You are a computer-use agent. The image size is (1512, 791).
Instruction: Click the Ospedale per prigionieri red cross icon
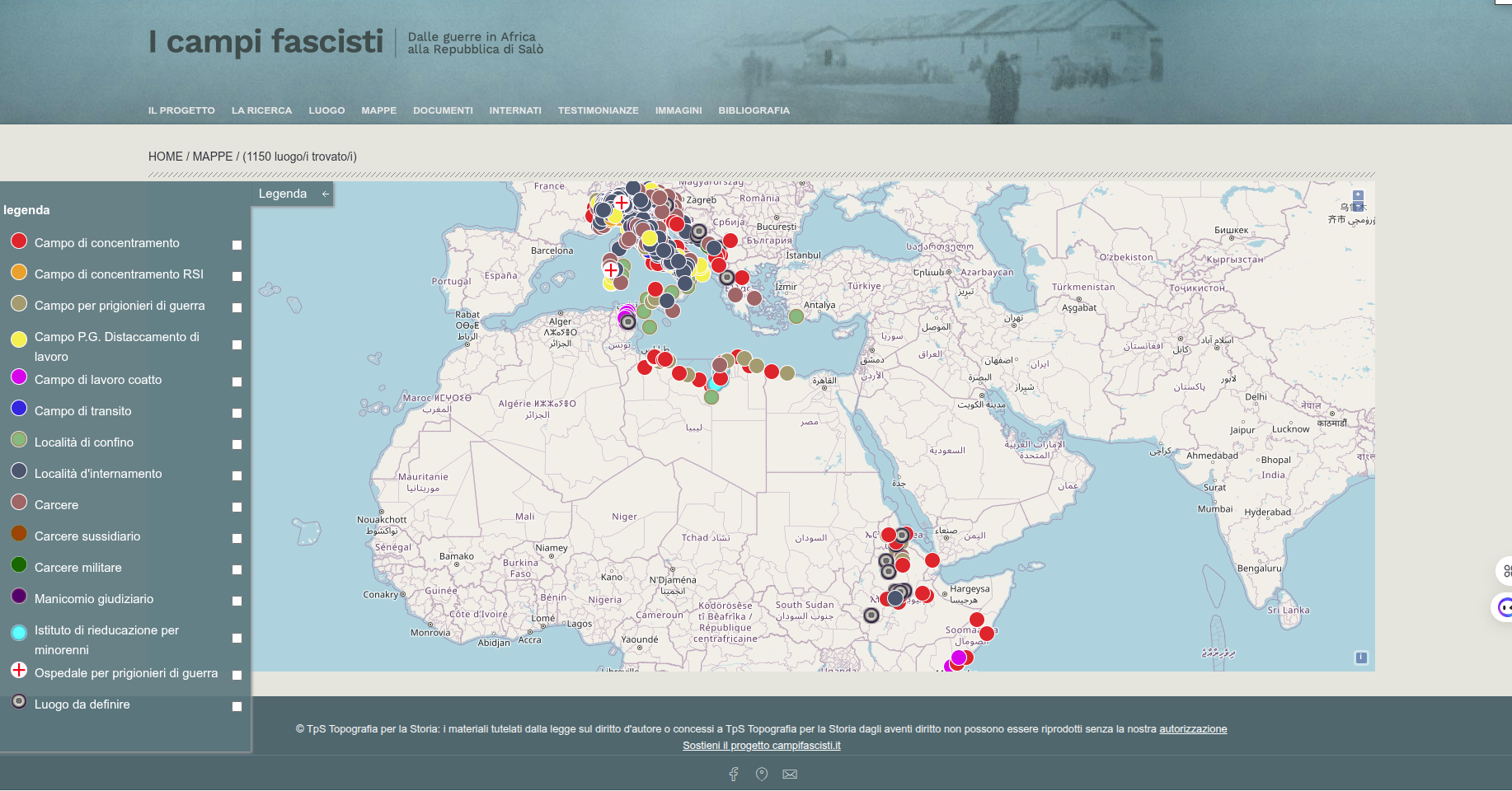[19, 670]
